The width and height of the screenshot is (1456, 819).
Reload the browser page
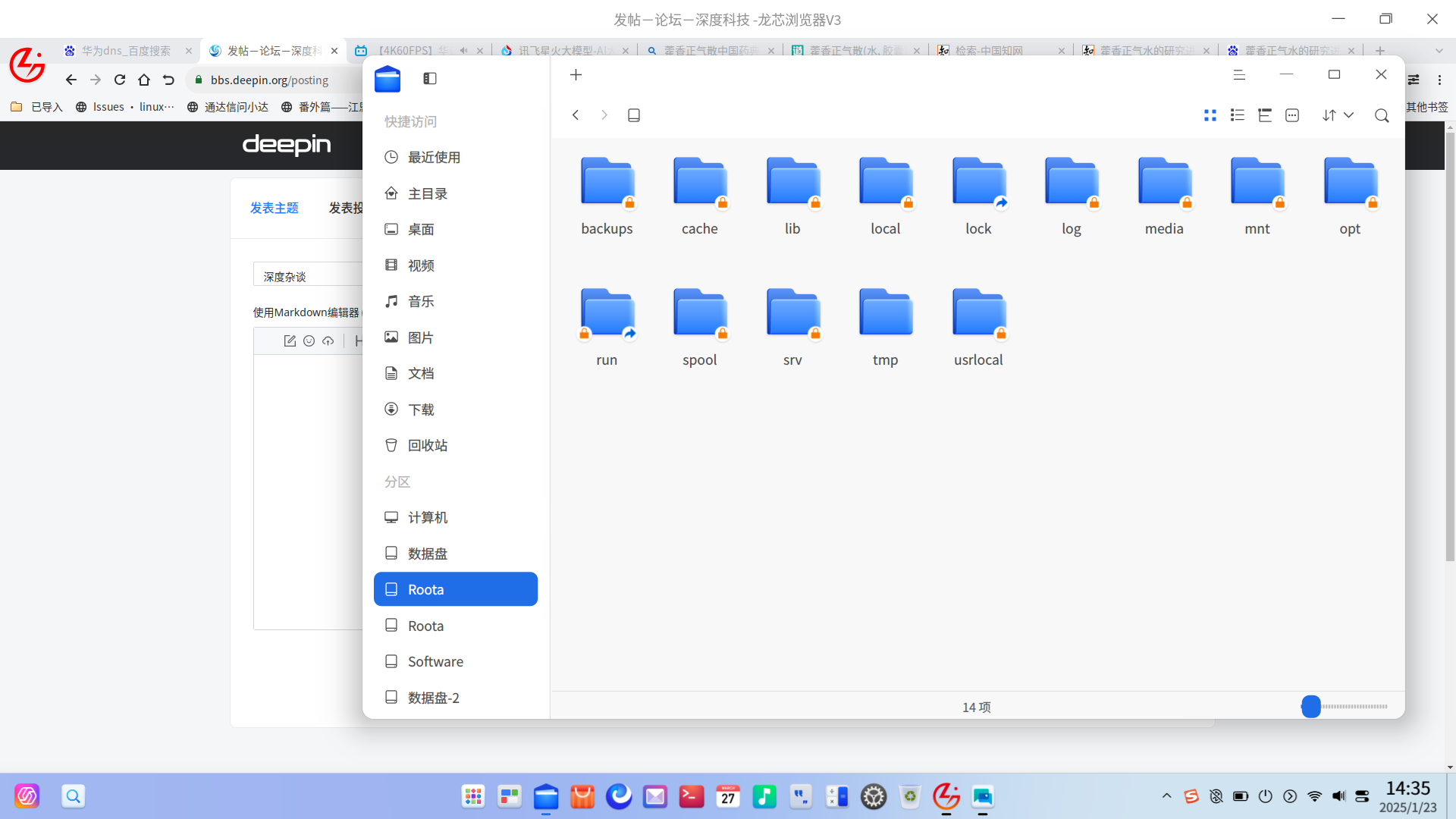point(120,80)
